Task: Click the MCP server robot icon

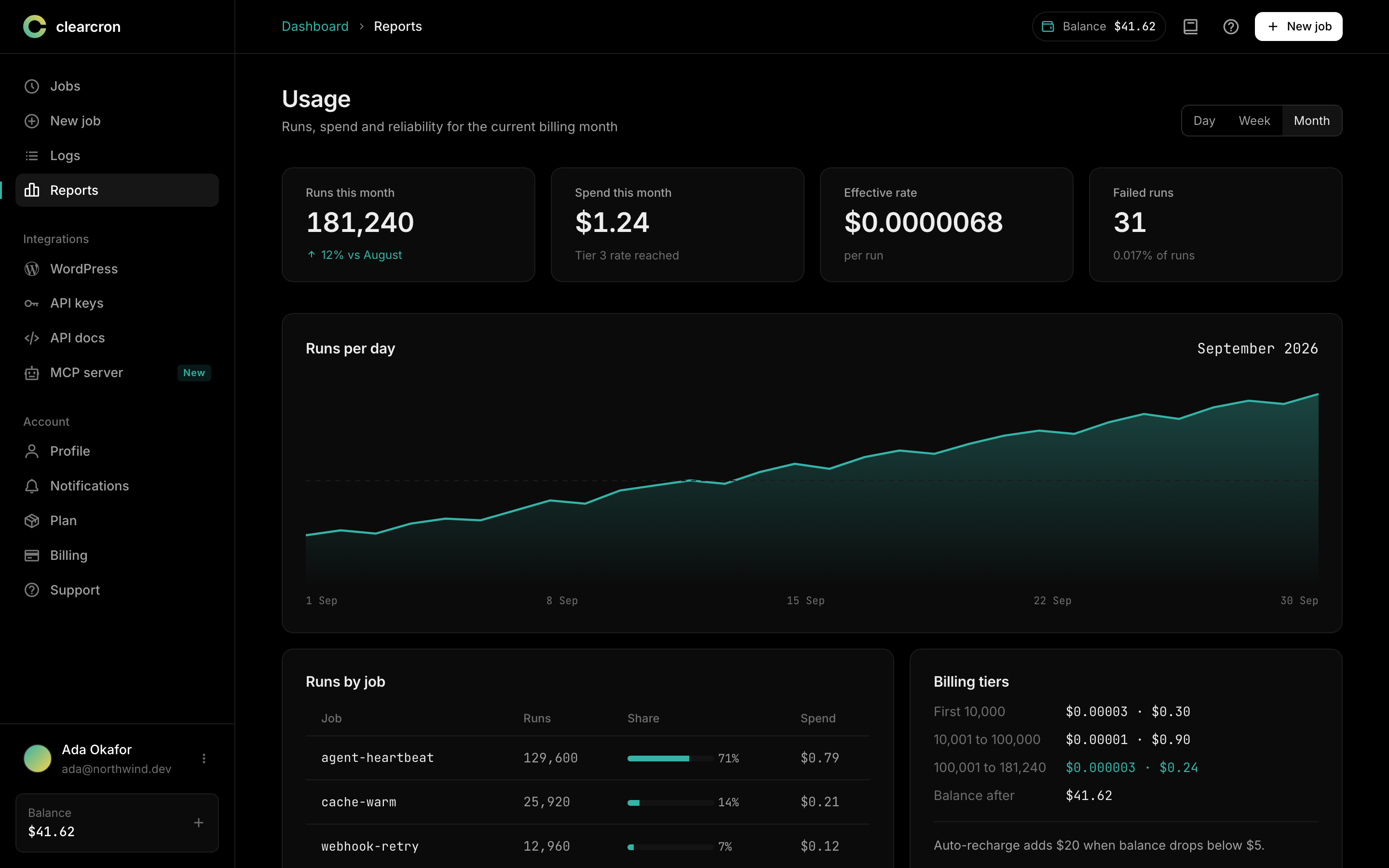Action: [x=31, y=373]
